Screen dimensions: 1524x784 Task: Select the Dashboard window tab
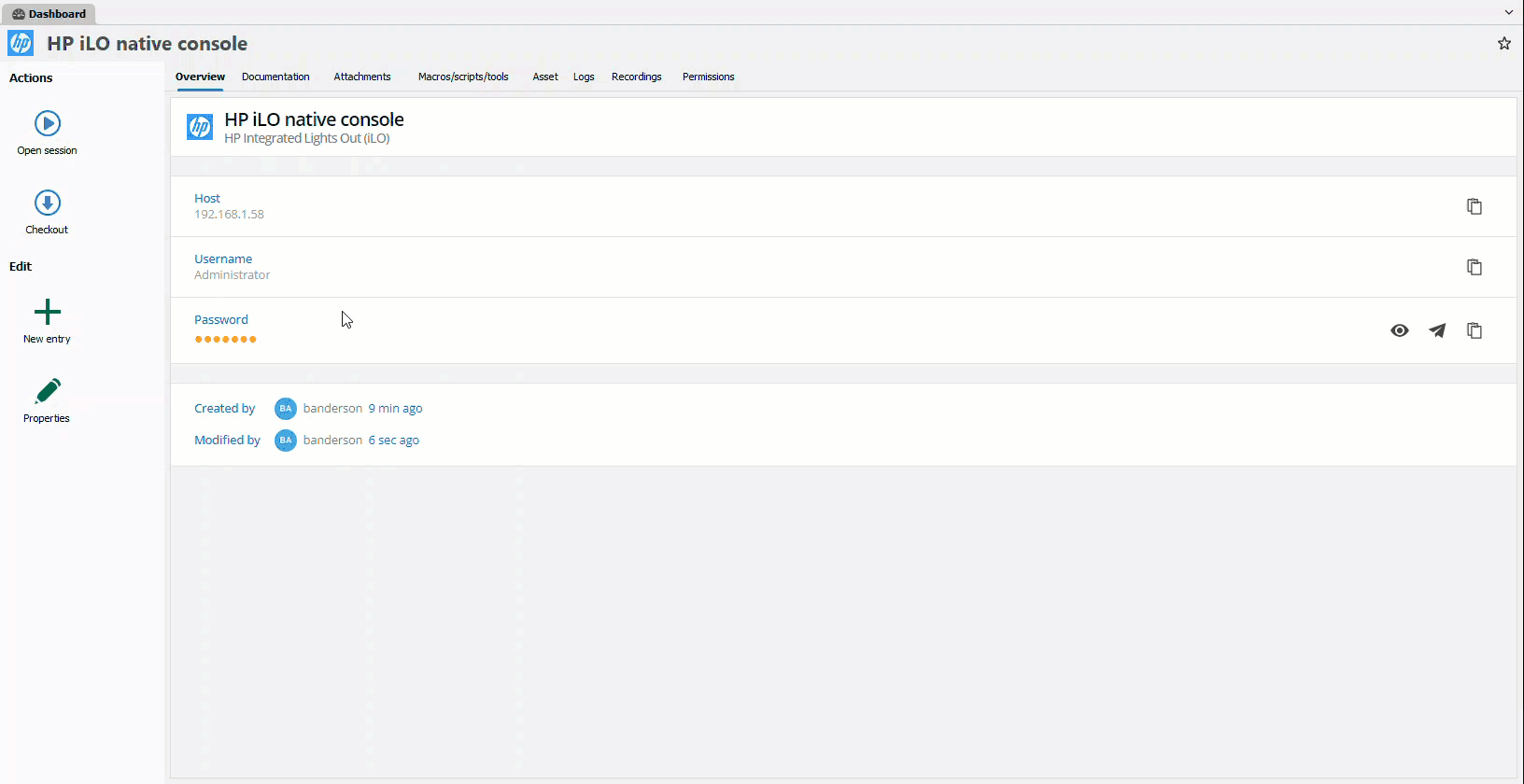point(49,14)
